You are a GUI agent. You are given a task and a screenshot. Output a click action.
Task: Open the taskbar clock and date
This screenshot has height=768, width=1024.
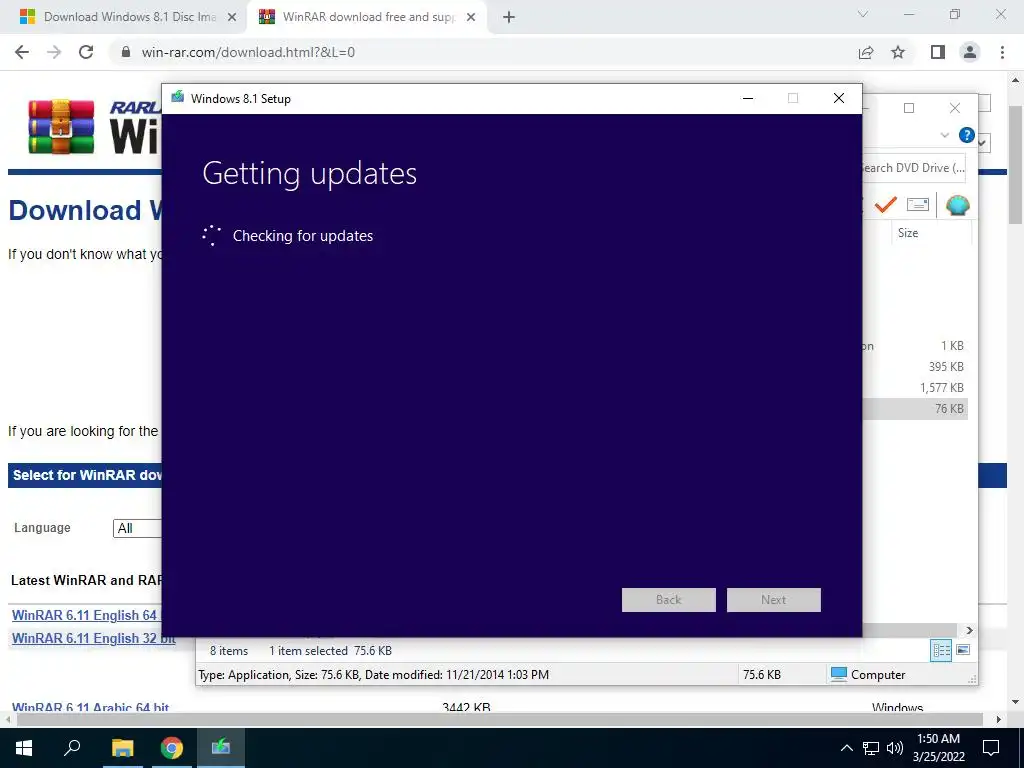pyautogui.click(x=938, y=748)
